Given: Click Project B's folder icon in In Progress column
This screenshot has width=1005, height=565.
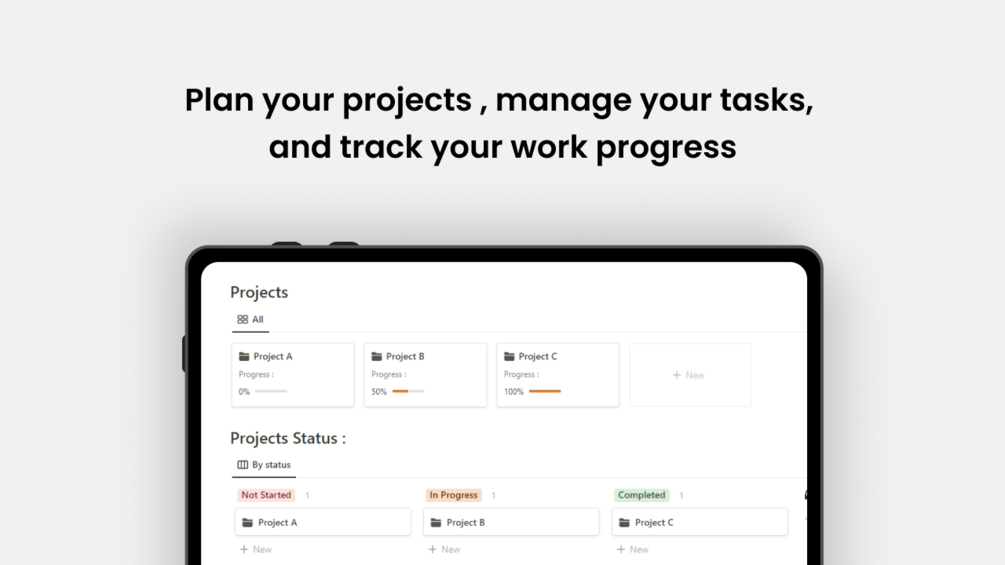Looking at the screenshot, I should click(x=436, y=522).
